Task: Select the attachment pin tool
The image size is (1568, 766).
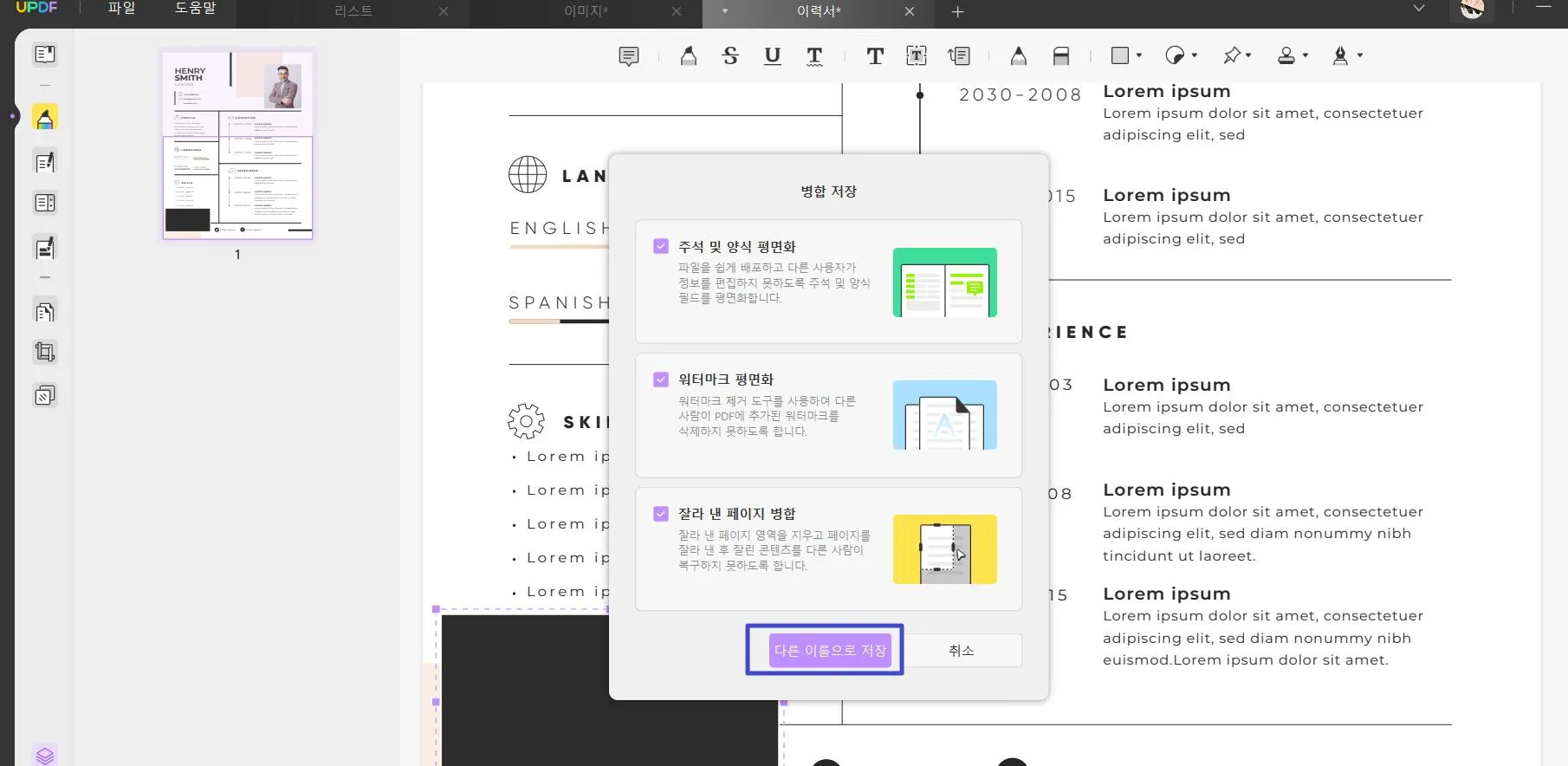Action: 1231,55
